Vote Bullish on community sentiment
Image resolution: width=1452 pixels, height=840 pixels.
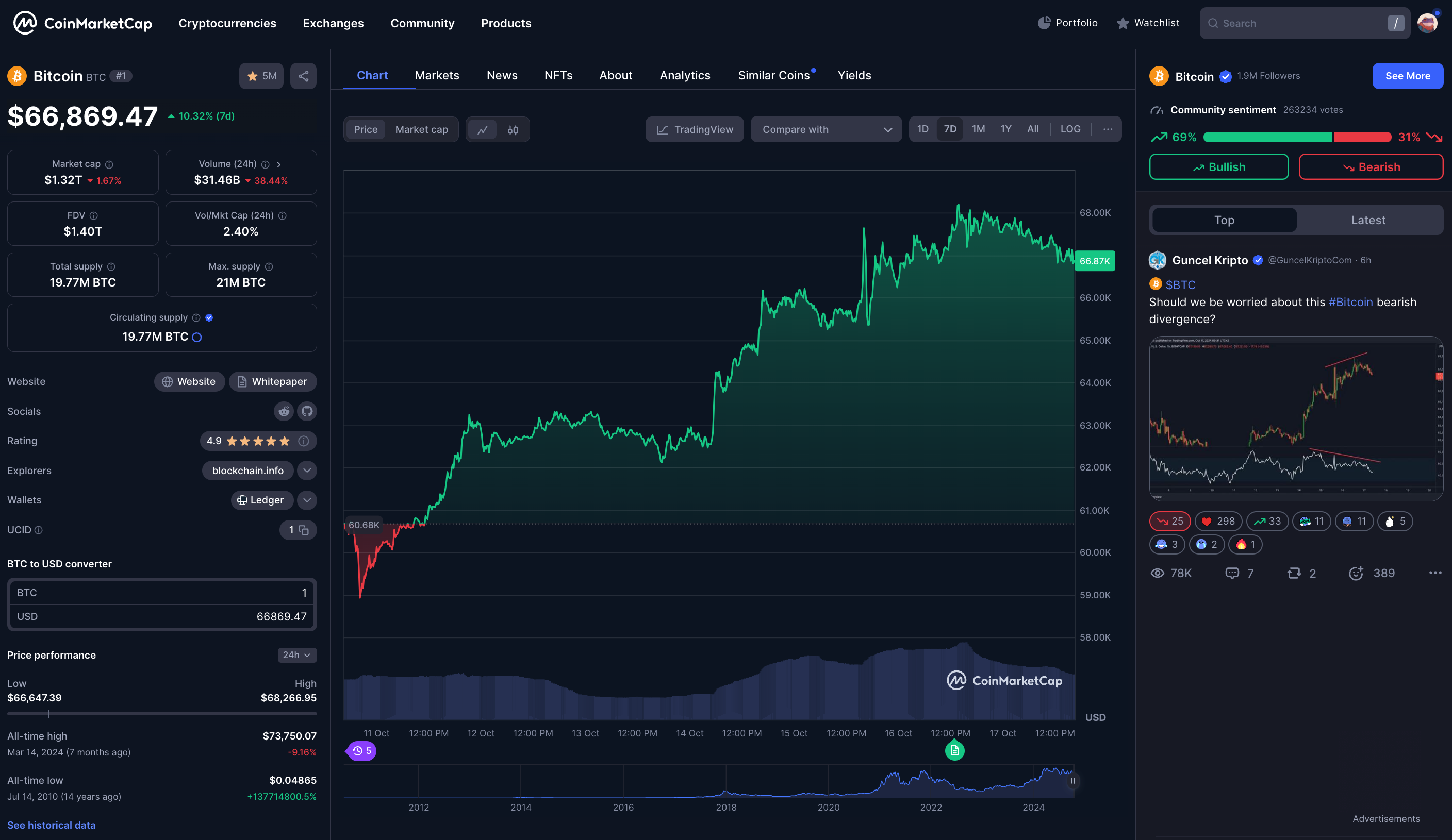coord(1218,167)
